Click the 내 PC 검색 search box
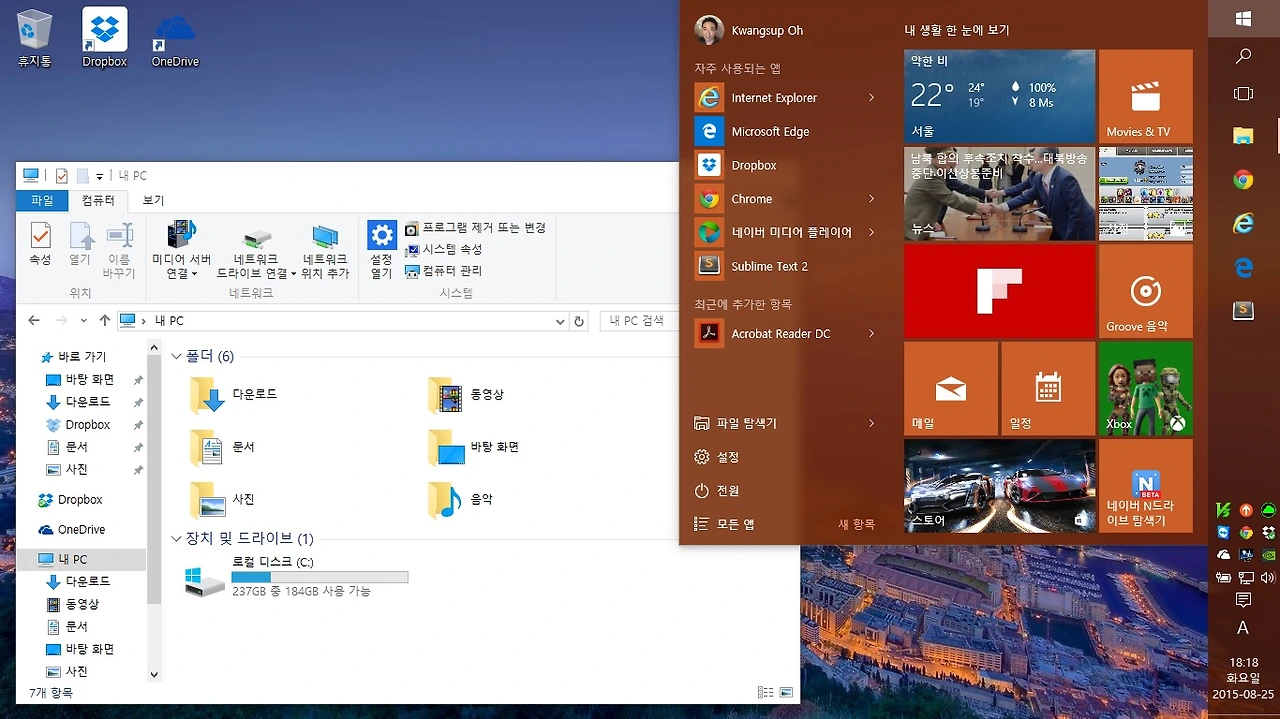Image resolution: width=1280 pixels, height=719 pixels. 640,321
